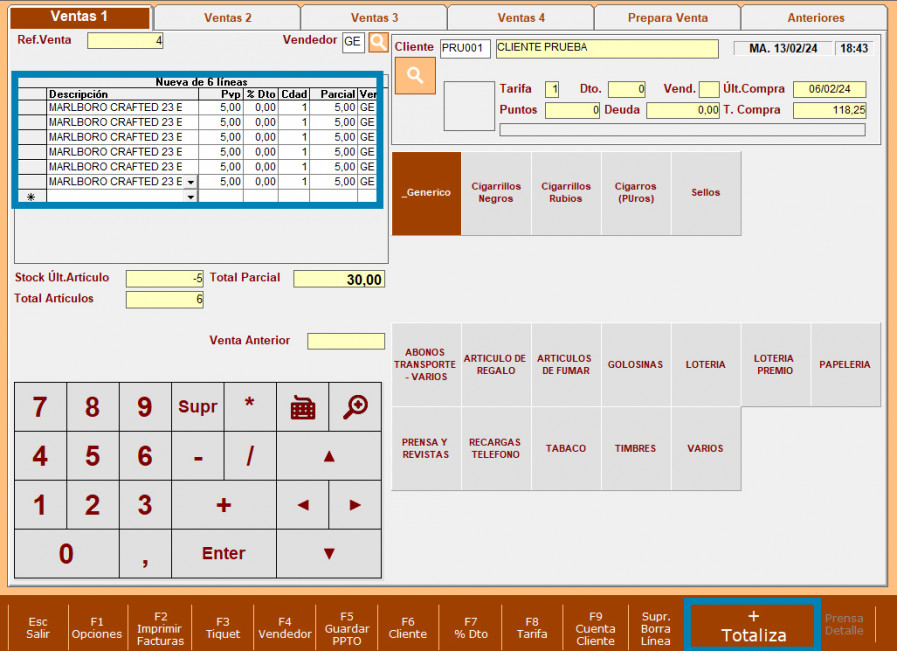
Task: Click the Venta Anterior field
Action: (x=345, y=341)
